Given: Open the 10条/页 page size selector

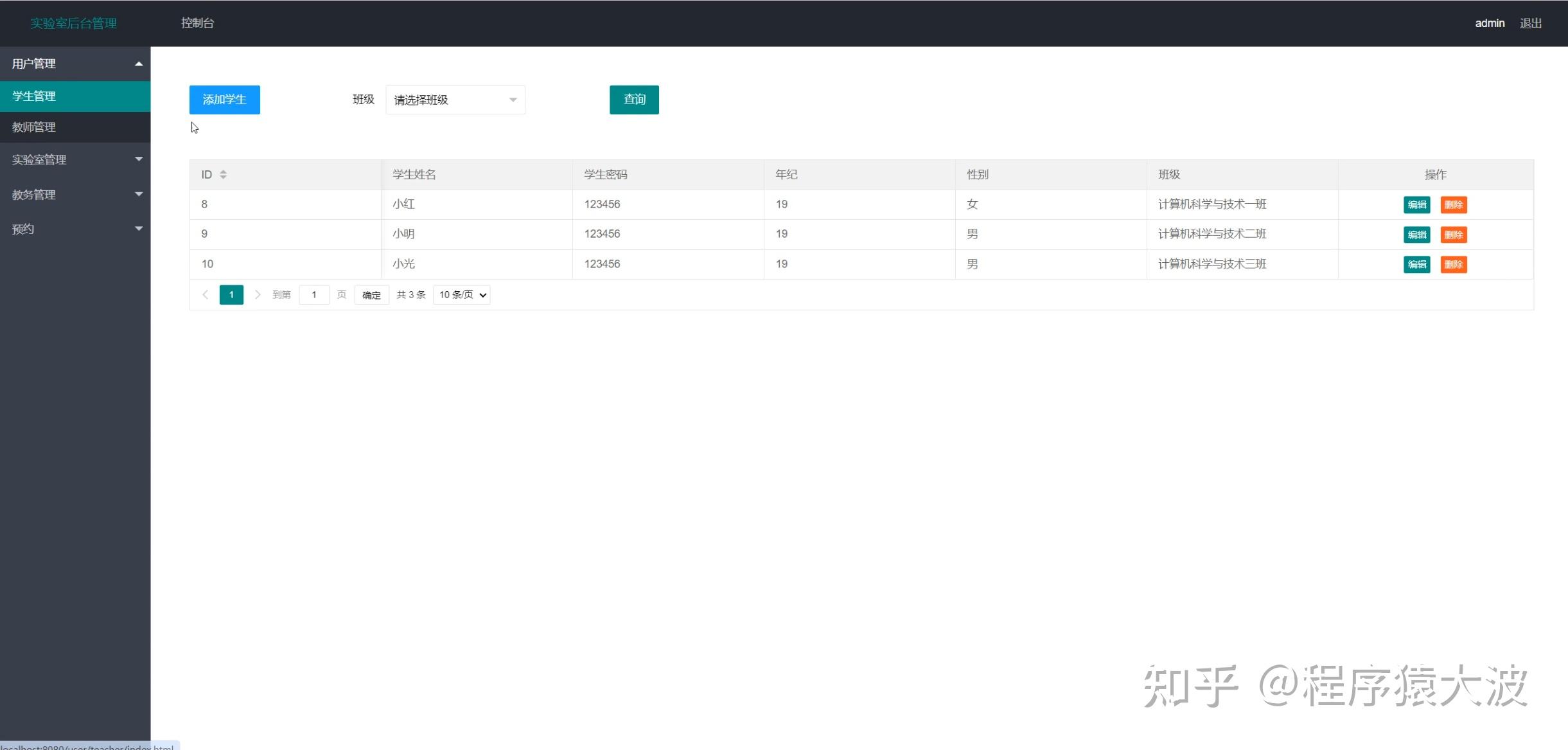Looking at the screenshot, I should click(461, 294).
